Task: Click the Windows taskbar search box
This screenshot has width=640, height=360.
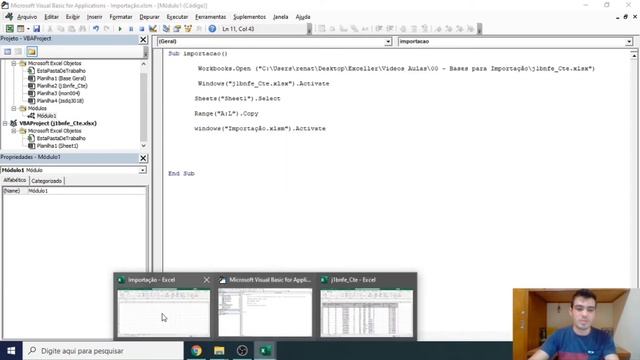Action: [x=103, y=351]
